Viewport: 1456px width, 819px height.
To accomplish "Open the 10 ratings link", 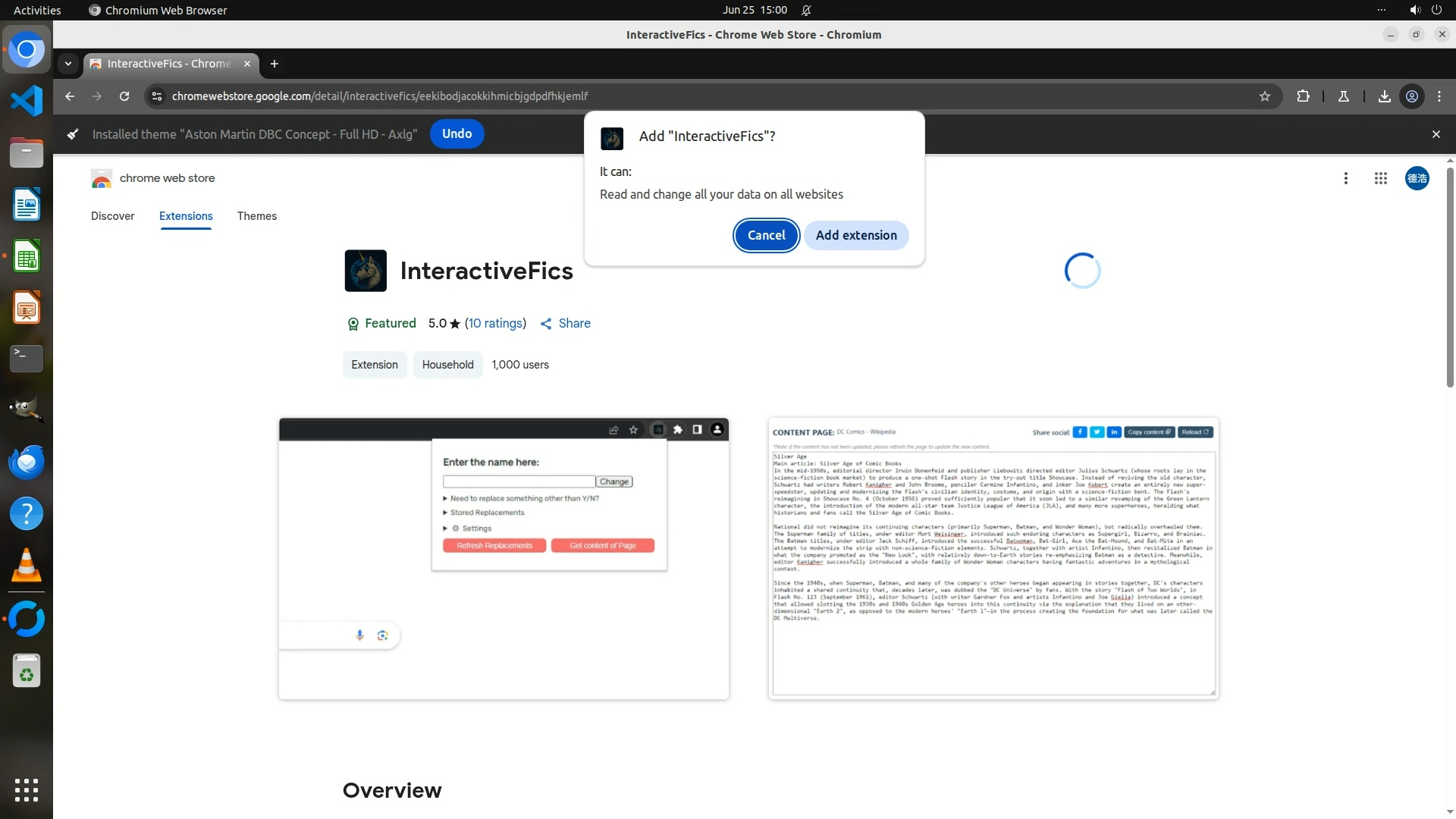I will (x=495, y=323).
